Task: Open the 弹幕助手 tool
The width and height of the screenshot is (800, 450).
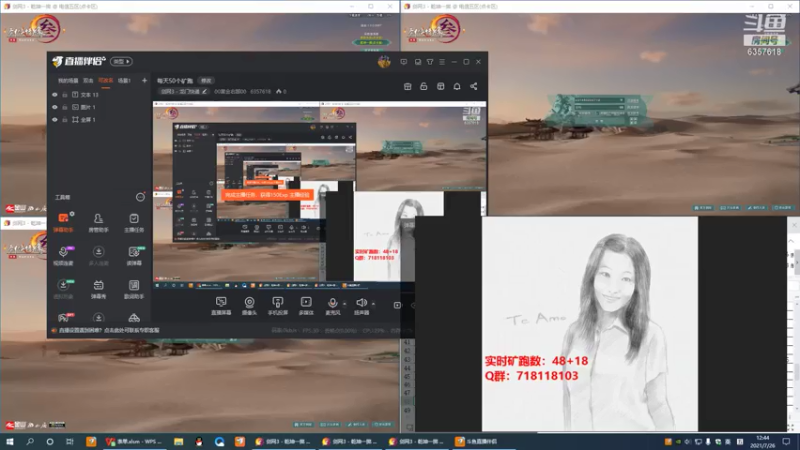Action: pyautogui.click(x=63, y=223)
